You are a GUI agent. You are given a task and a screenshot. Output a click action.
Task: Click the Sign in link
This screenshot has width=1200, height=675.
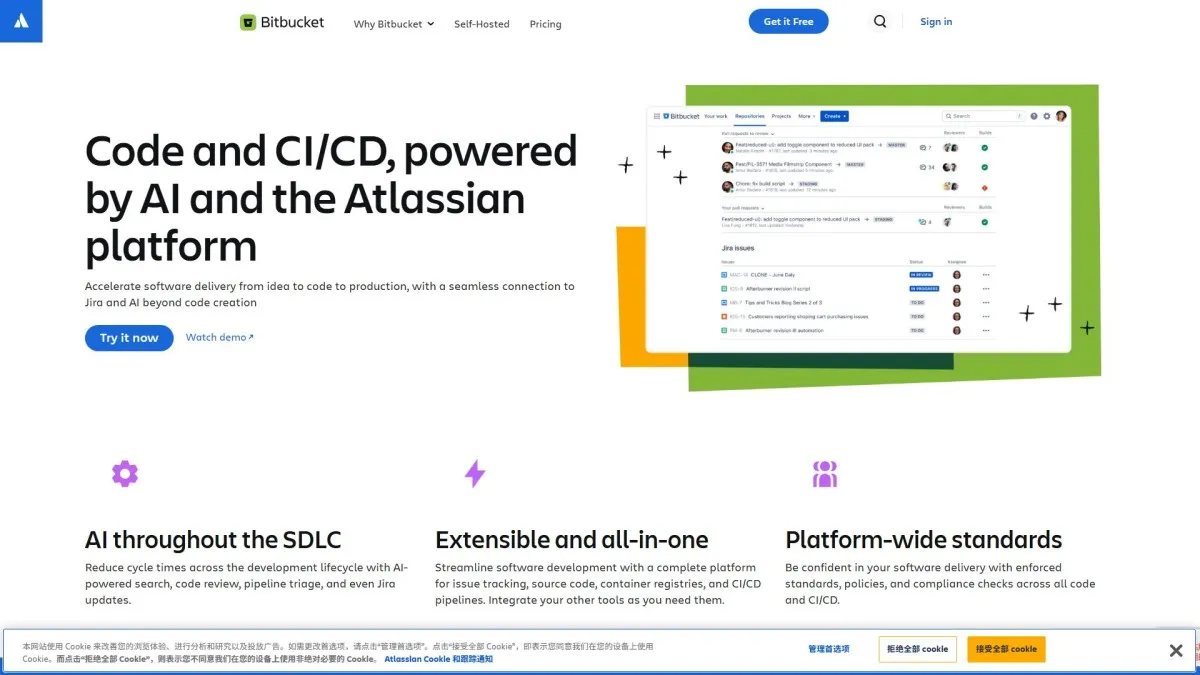click(x=936, y=21)
